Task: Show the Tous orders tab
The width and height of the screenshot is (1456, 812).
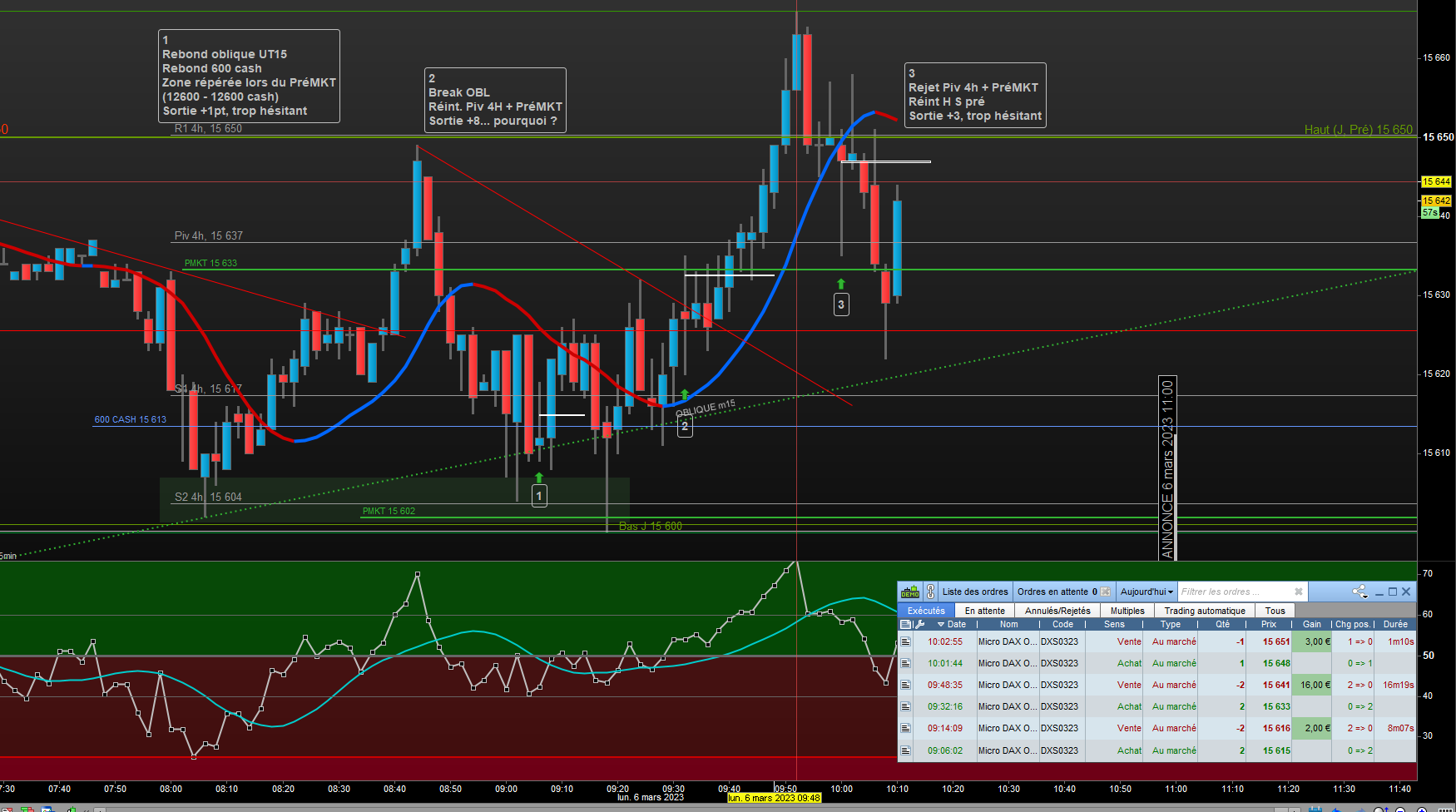Action: 1275,611
